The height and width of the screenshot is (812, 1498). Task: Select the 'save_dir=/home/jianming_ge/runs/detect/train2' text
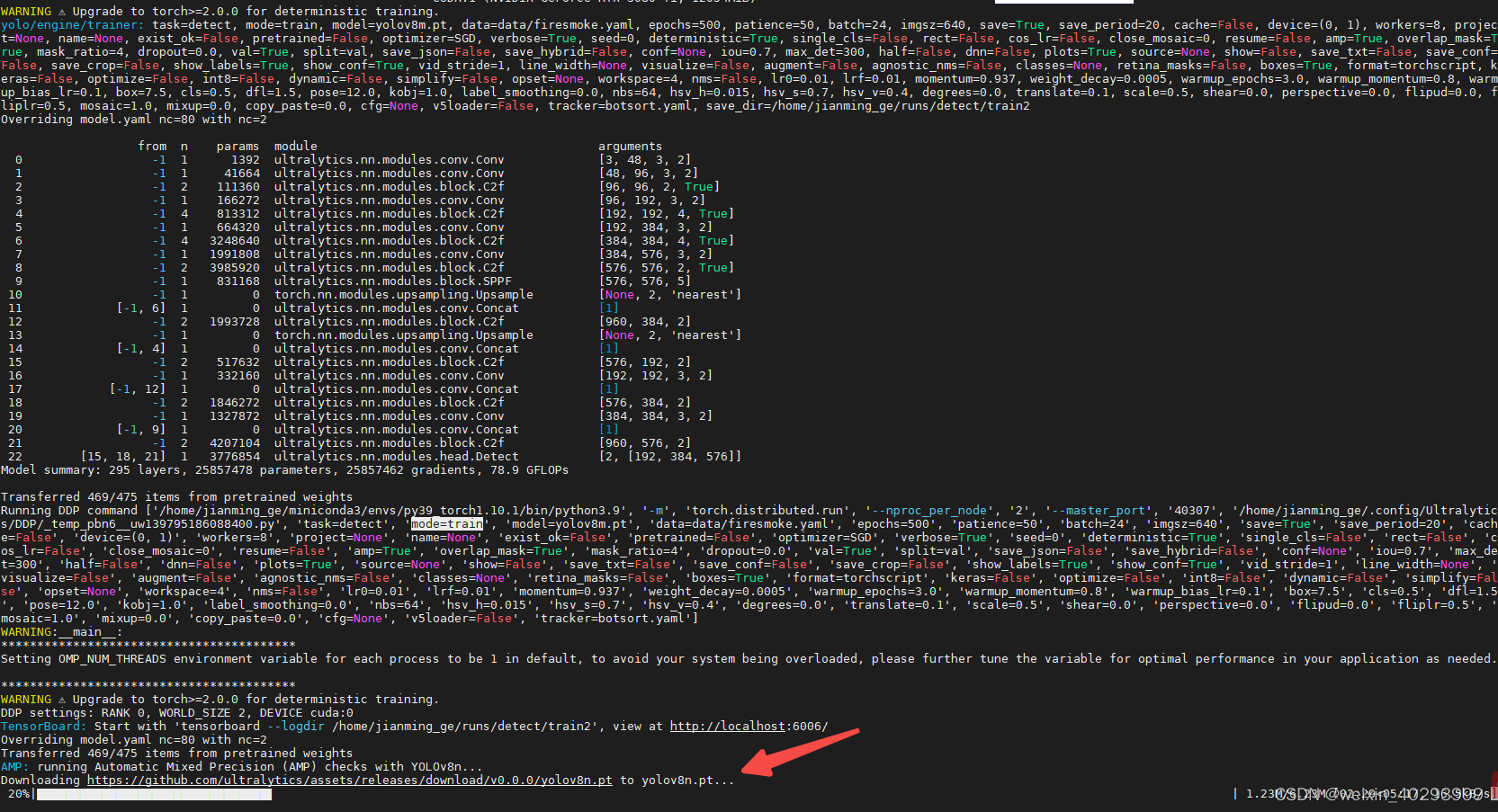867,106
